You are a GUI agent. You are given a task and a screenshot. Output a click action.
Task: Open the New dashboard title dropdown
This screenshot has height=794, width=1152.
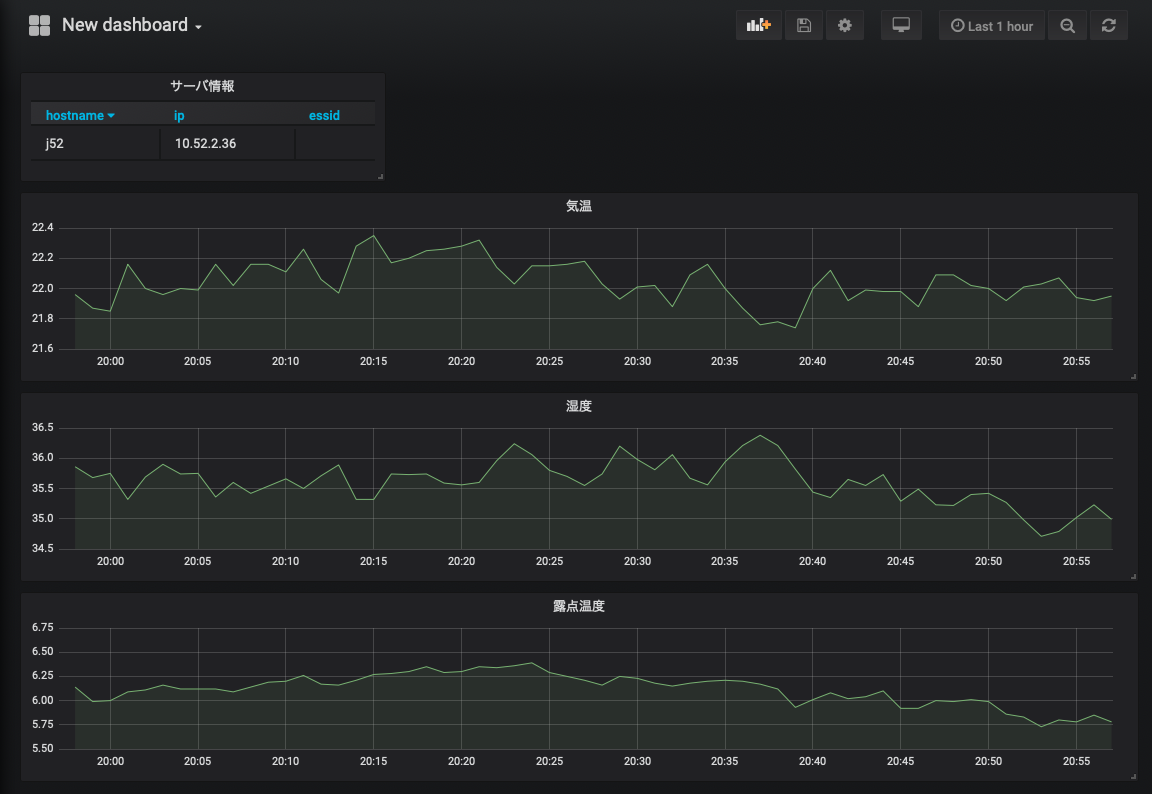click(131, 26)
